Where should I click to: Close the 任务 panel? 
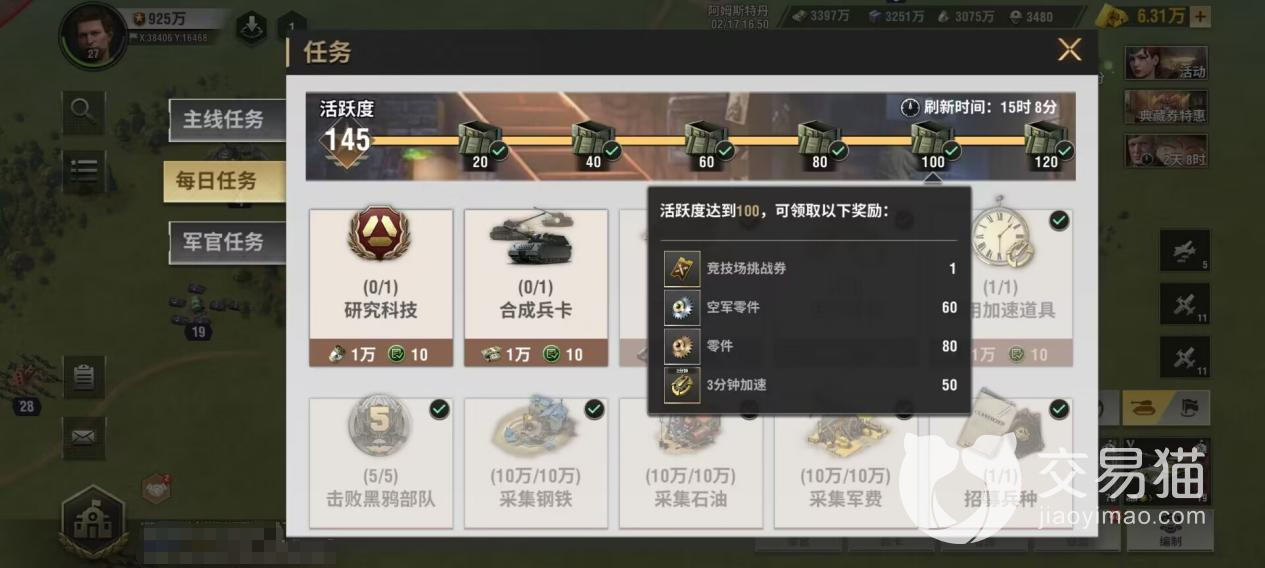pyautogui.click(x=1070, y=49)
